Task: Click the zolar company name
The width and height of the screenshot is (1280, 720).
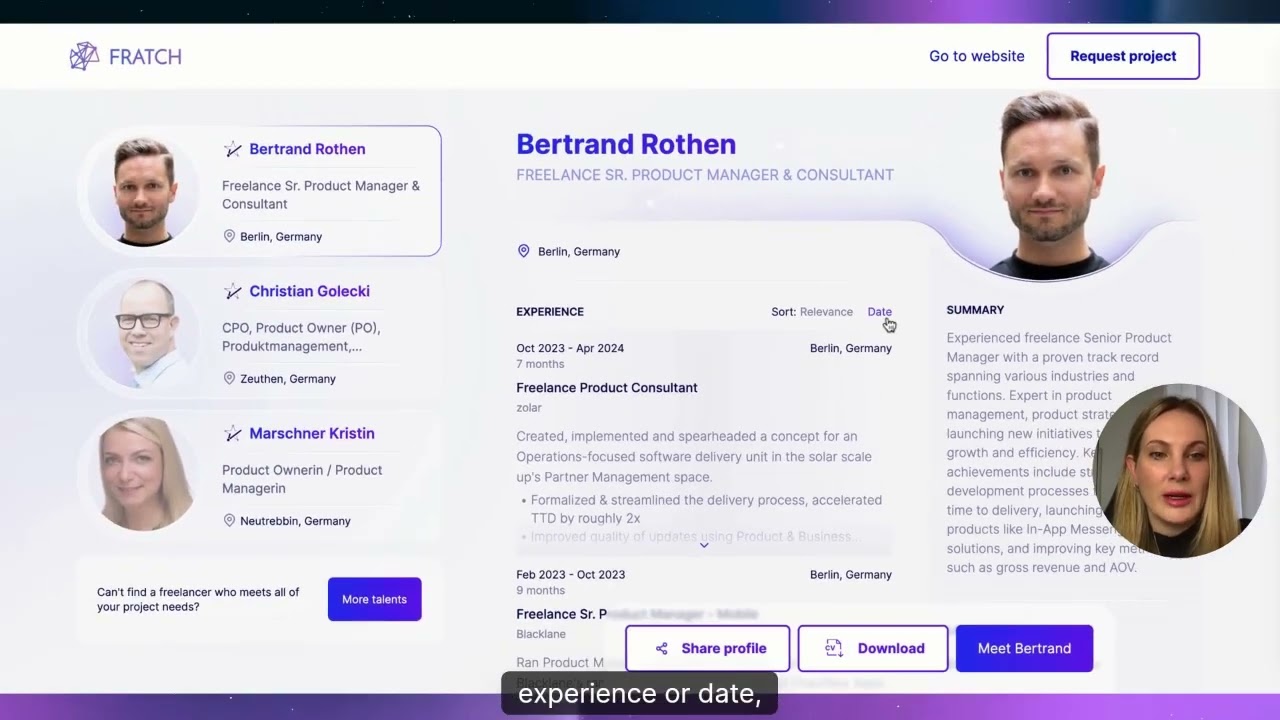Action: click(x=529, y=408)
